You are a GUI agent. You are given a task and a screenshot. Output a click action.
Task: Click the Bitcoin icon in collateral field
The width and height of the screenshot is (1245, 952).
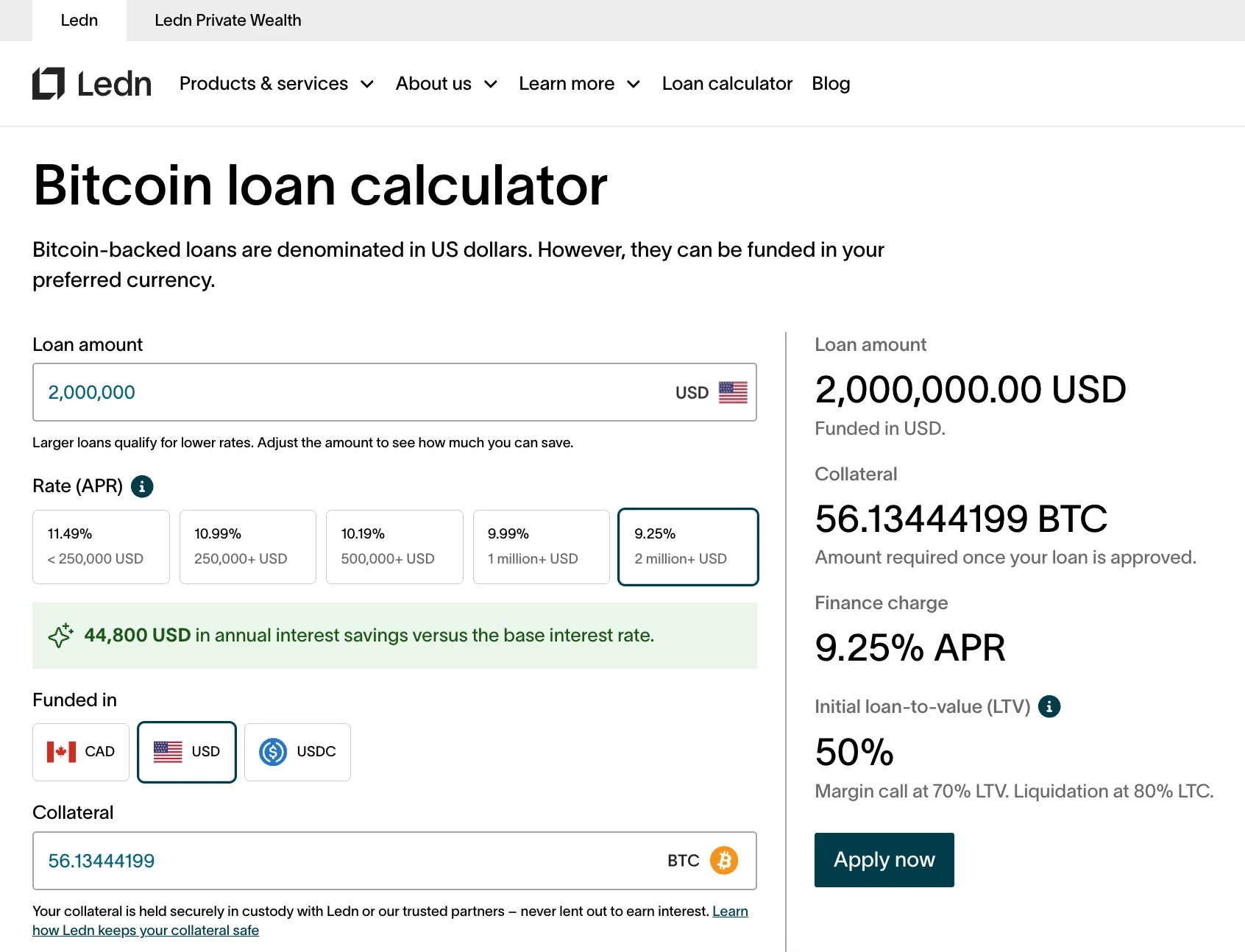point(724,861)
